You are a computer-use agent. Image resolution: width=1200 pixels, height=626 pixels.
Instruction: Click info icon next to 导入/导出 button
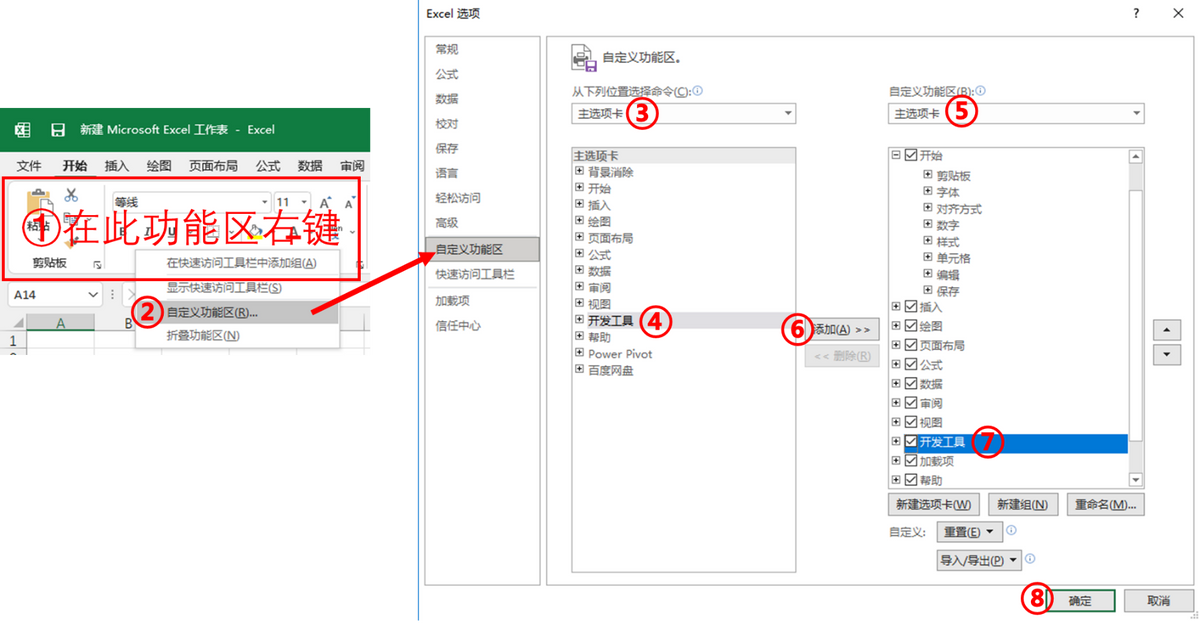coord(1029,560)
